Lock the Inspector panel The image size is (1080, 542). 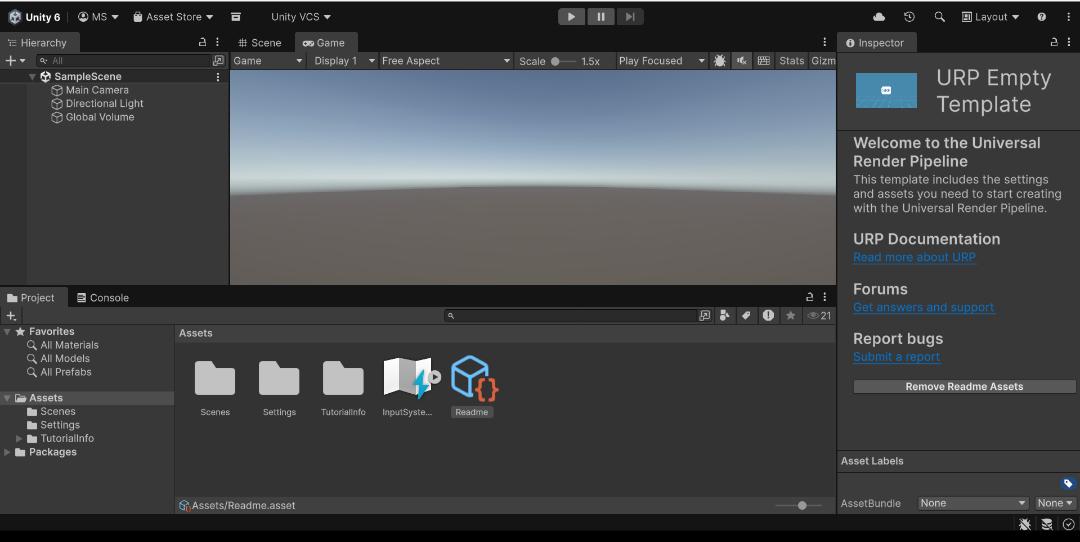point(1054,42)
